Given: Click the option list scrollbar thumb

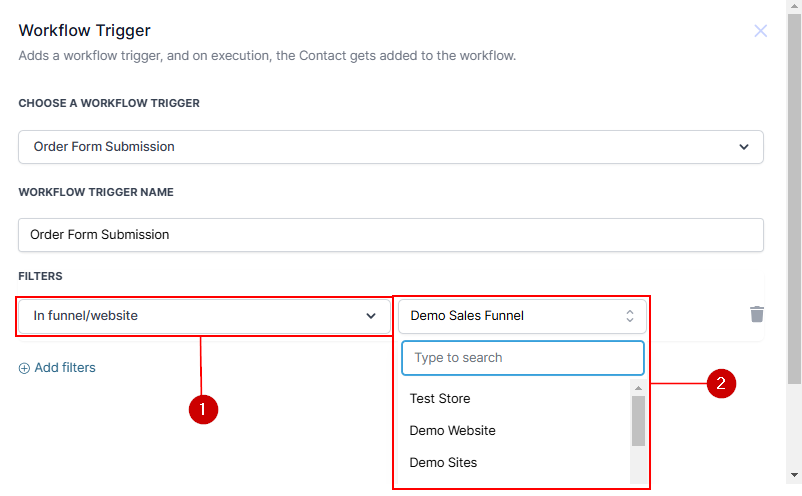Looking at the screenshot, I should (638, 420).
